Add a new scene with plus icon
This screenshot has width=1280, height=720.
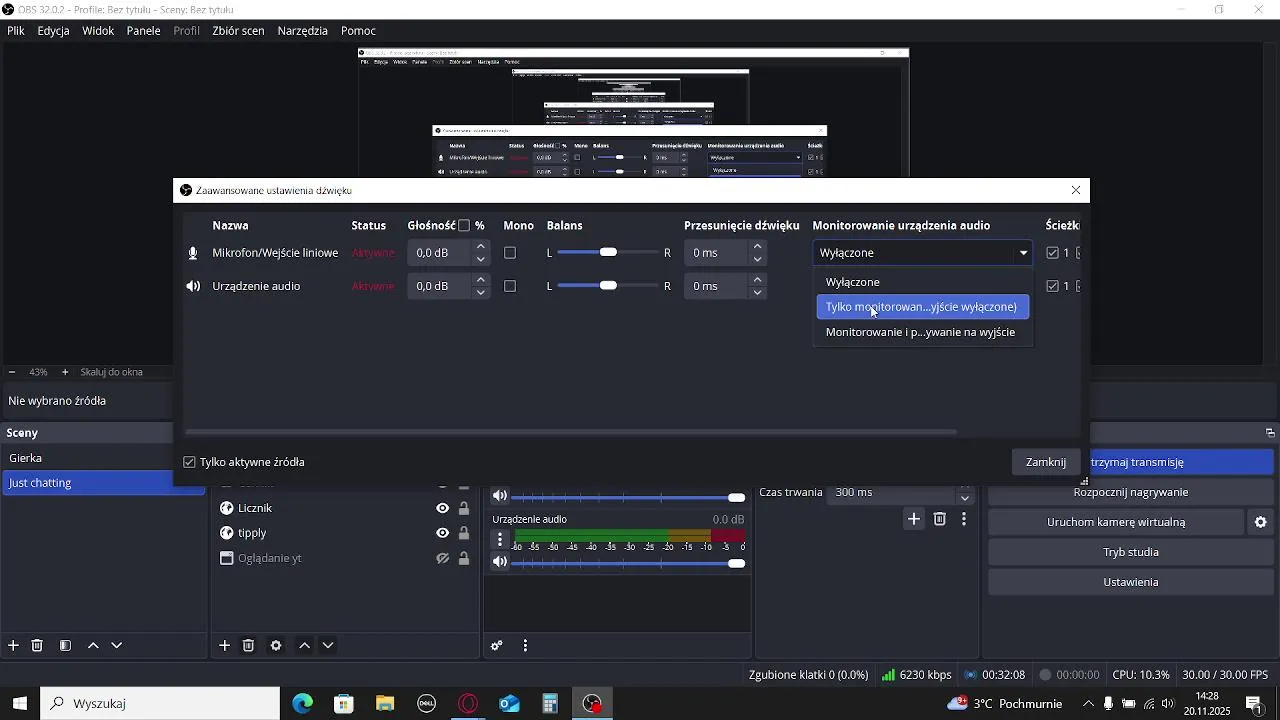click(13, 646)
